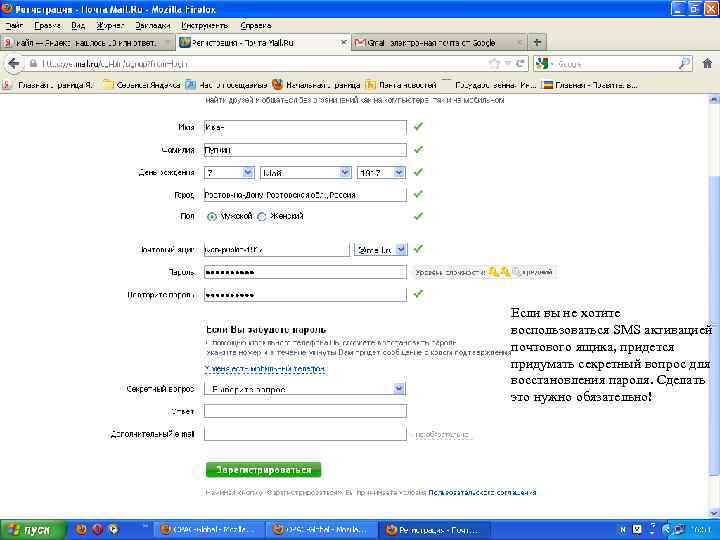The width and height of the screenshot is (720, 540).
Task: Click the Google search box
Action: tap(615, 63)
